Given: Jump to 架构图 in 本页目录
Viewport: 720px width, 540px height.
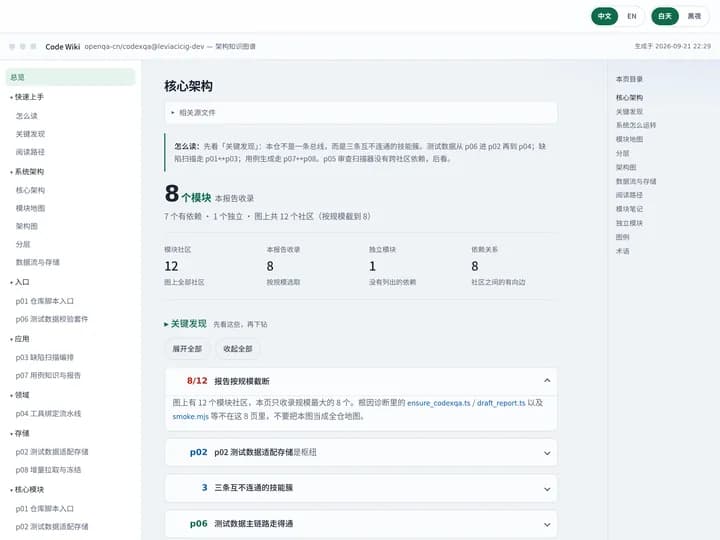Looking at the screenshot, I should (x=626, y=167).
